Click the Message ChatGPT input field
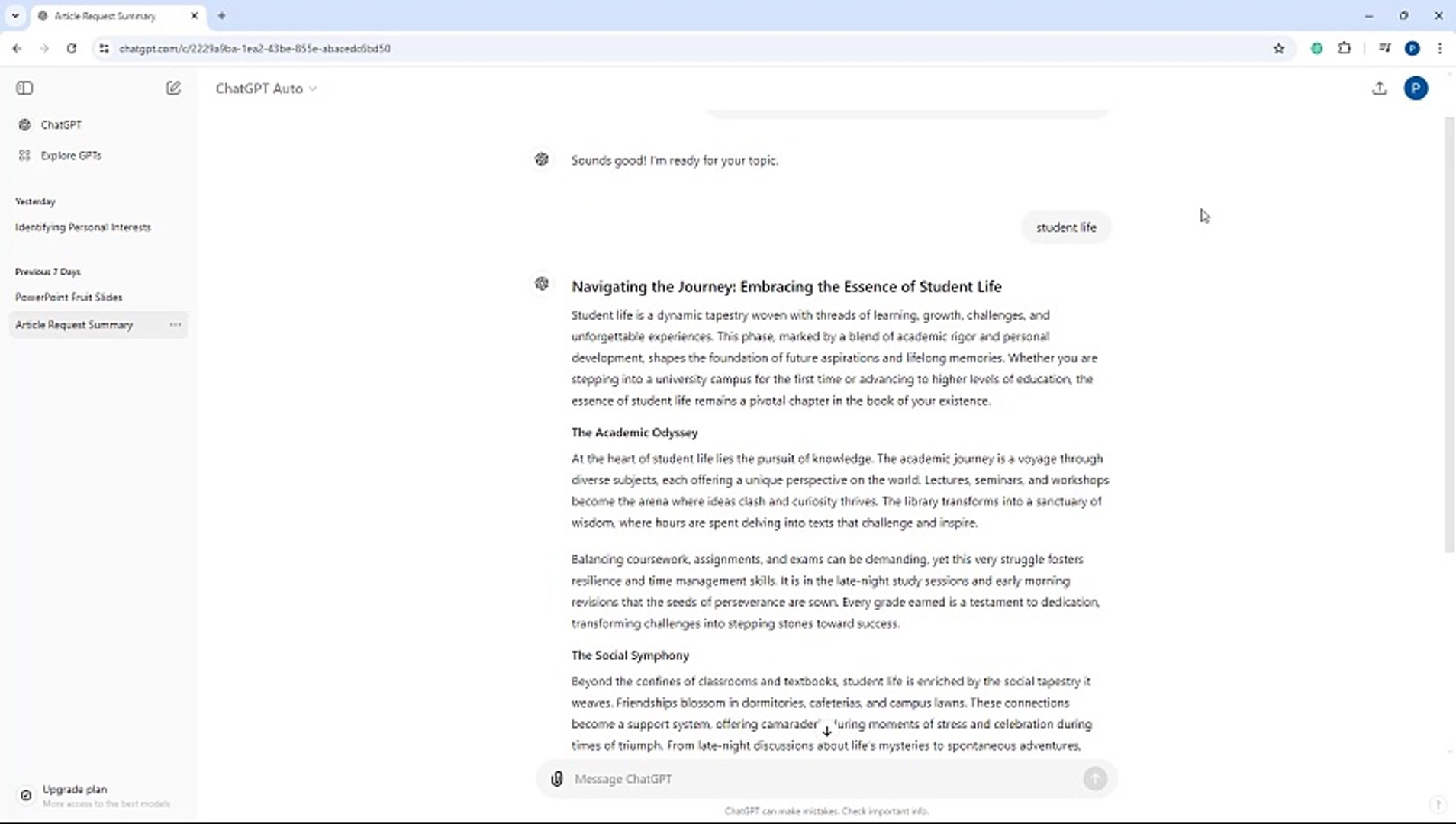Screen dimensions: 1456x824 [763, 778]
